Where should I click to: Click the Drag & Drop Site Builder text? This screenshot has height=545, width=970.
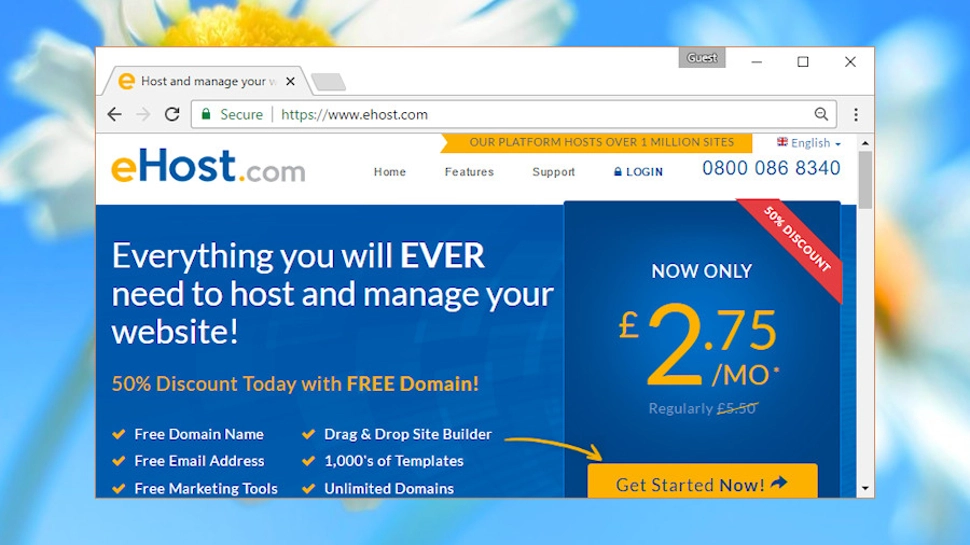(408, 434)
